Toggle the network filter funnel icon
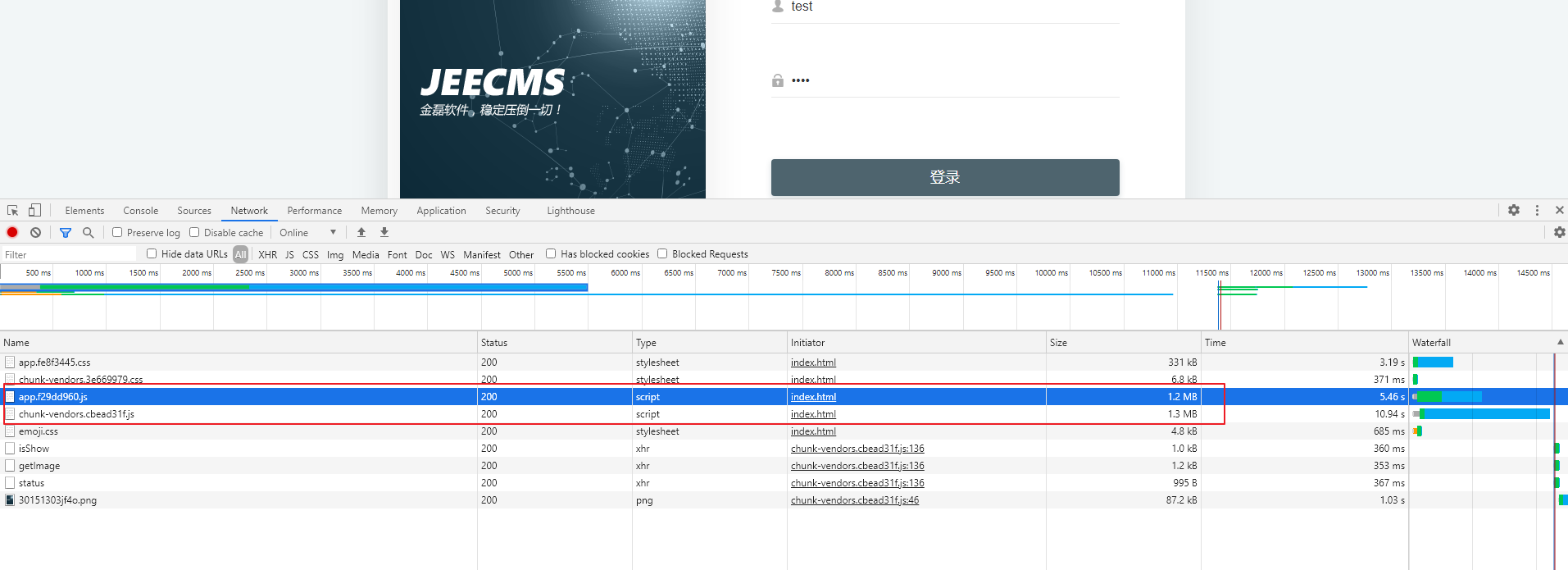1568x570 pixels. coord(66,233)
